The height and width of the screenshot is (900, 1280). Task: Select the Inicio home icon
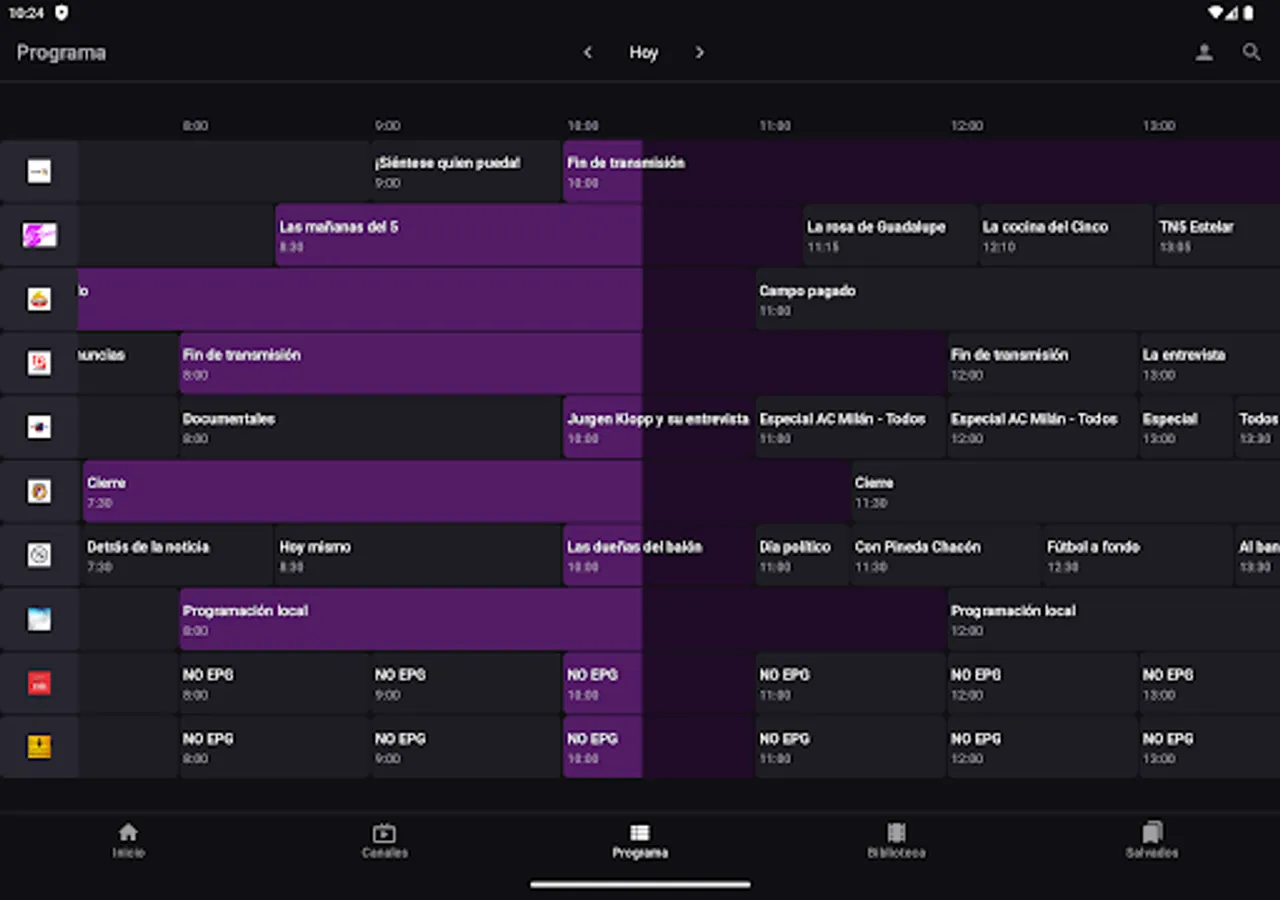point(128,838)
